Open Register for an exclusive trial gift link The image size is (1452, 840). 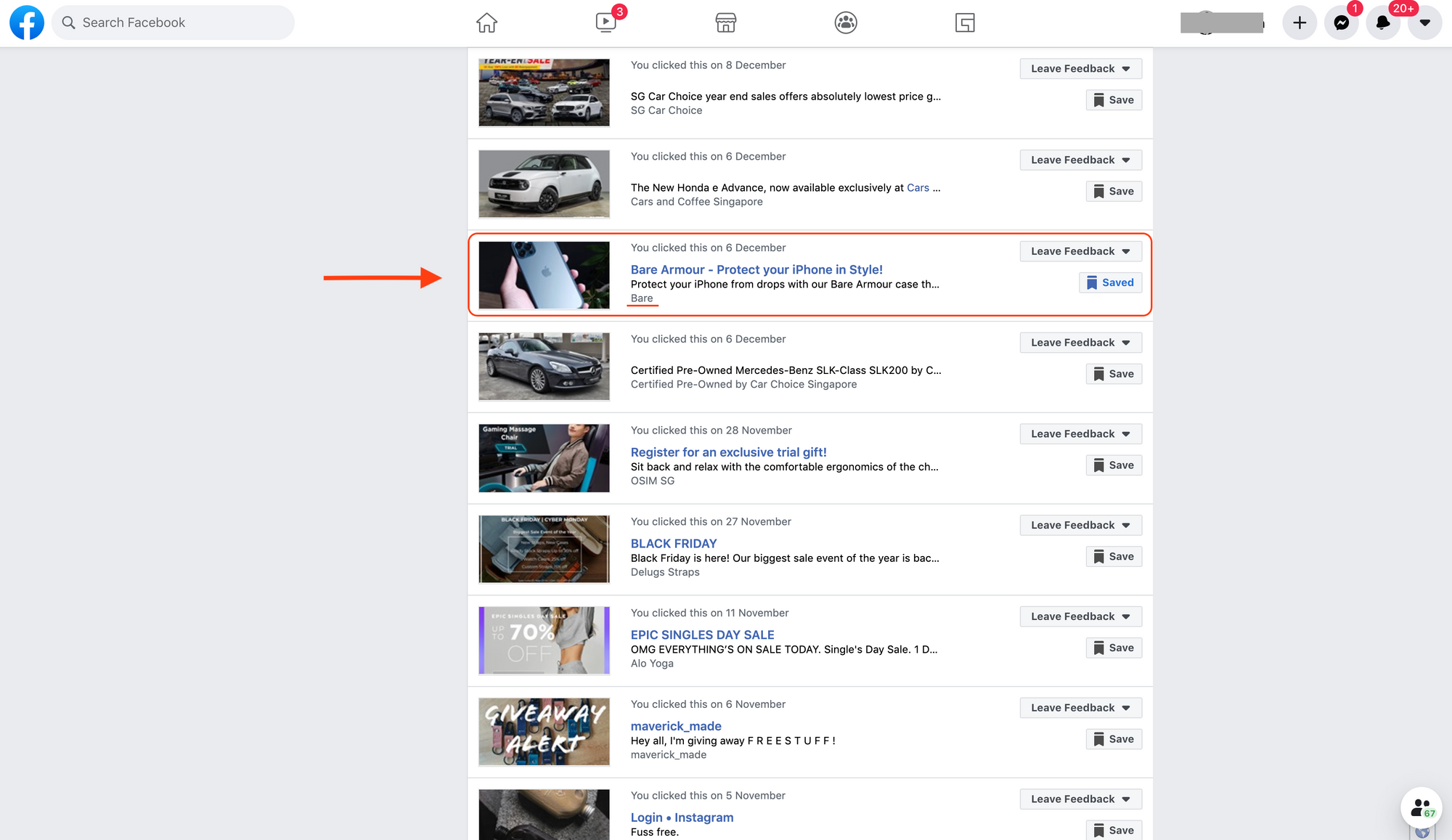(728, 452)
